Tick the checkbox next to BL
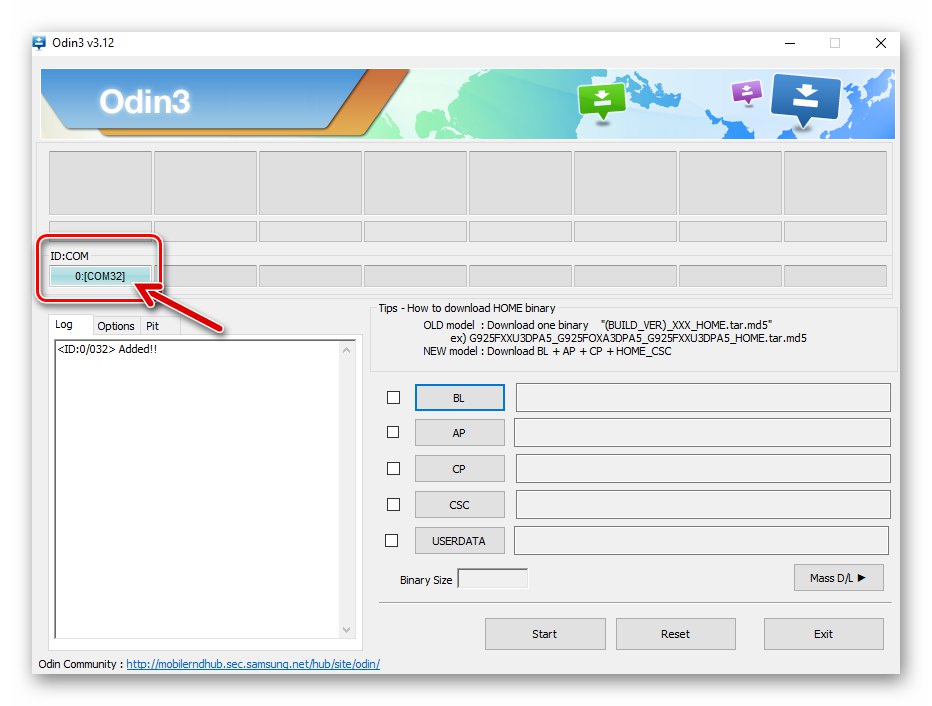The image size is (932, 706). click(393, 398)
